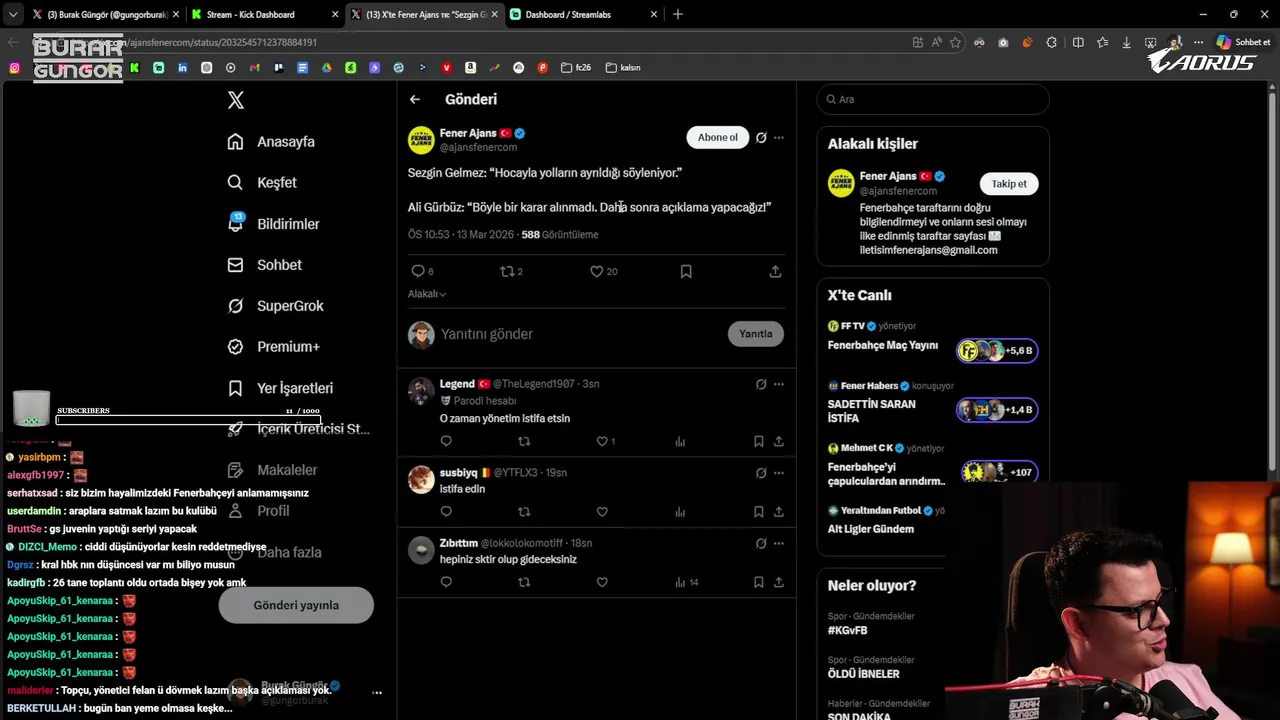
Task: Open FF TV Fenerbahçe Maç Yayını live
Action: 932,337
